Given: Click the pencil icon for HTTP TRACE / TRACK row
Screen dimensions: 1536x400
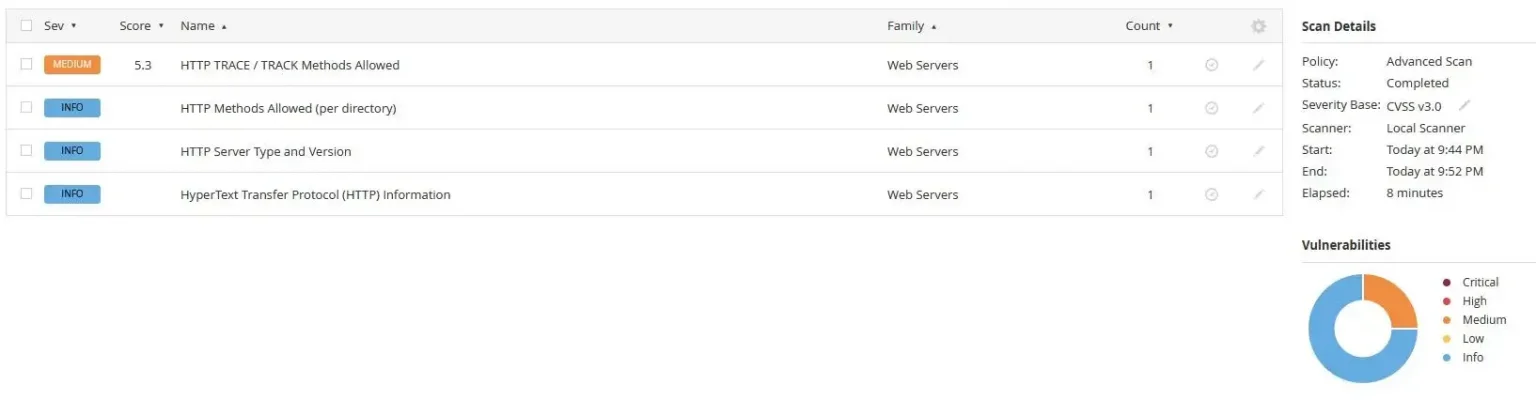Looking at the screenshot, I should tap(1258, 65).
